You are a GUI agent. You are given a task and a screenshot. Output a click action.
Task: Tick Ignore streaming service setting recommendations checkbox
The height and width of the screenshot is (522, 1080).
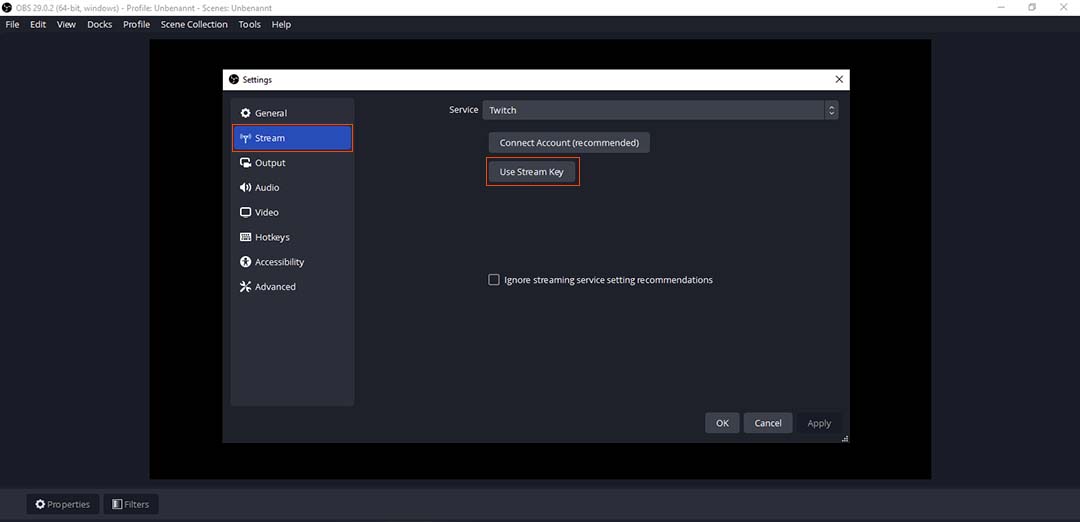[x=494, y=280]
